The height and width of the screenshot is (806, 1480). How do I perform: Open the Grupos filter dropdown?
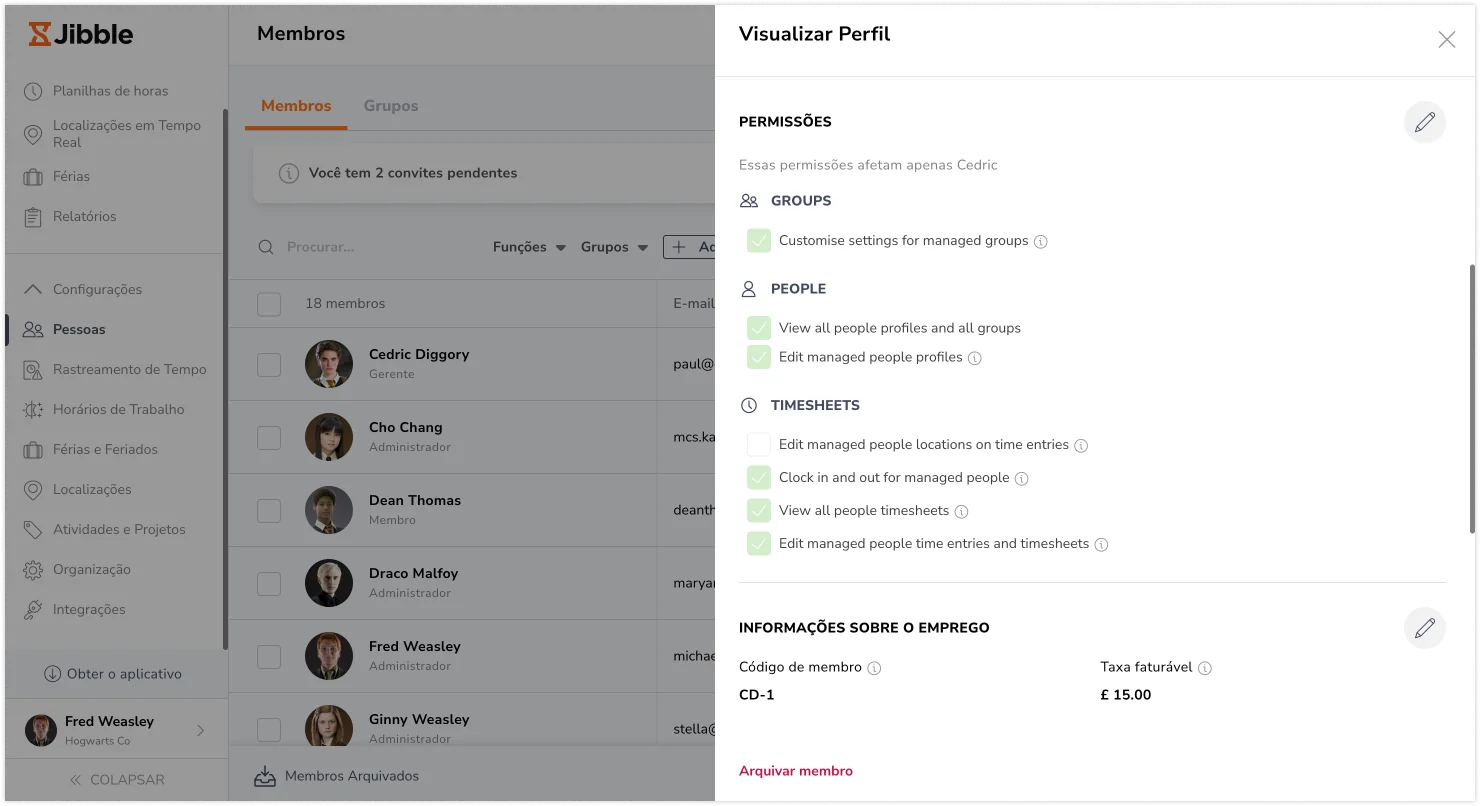pos(614,247)
